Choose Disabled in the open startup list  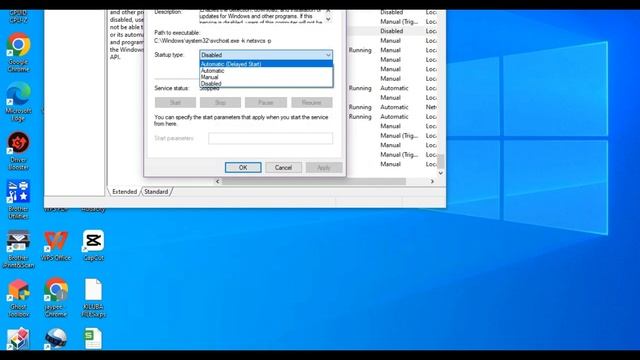point(266,83)
